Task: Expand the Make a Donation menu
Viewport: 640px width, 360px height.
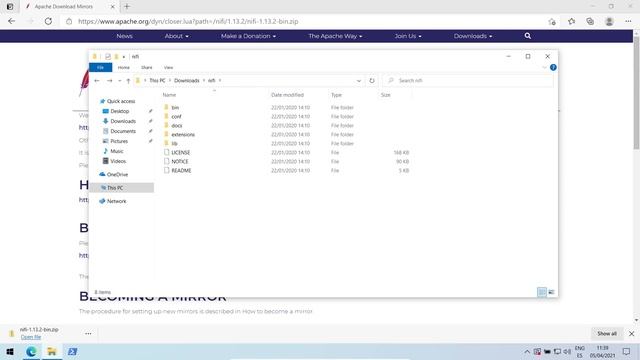Action: [x=248, y=36]
